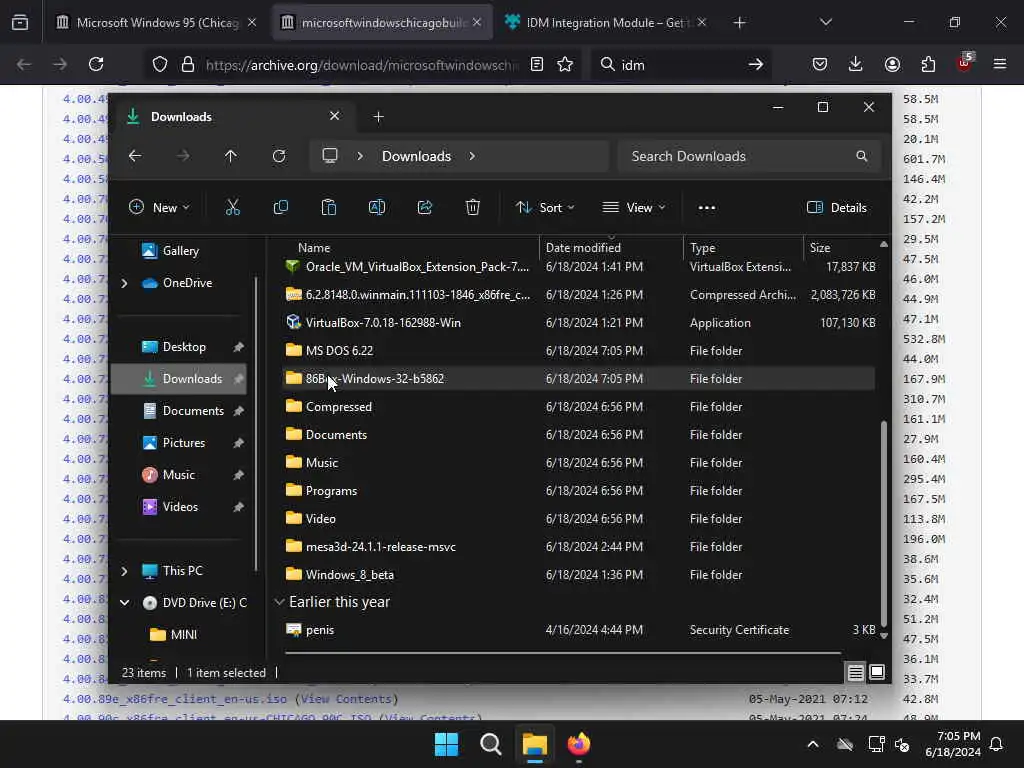Switch to large thumbnails view icon in status bar
Image resolution: width=1024 pixels, height=768 pixels.
coord(877,672)
